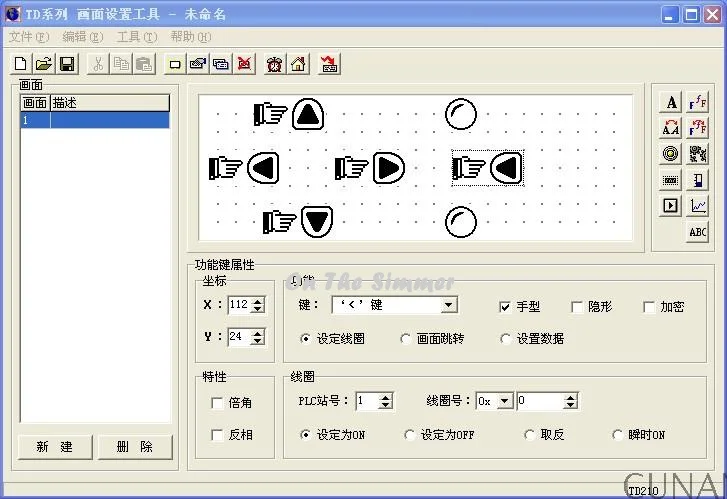Click the alarm clock toolbar icon
Image resolution: width=727 pixels, height=499 pixels.
pyautogui.click(x=274, y=64)
